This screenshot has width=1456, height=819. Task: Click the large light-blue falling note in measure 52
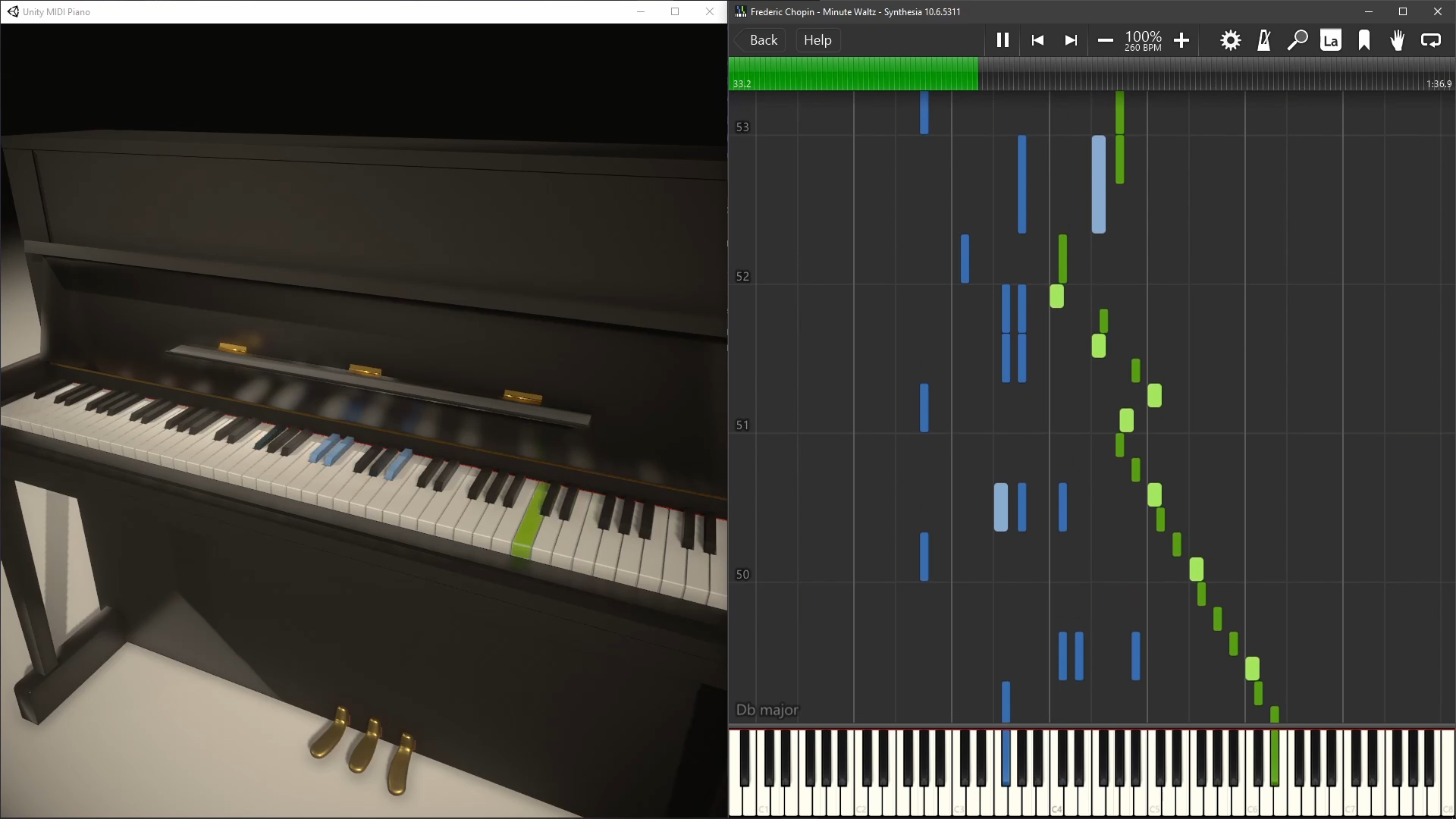[x=1098, y=184]
